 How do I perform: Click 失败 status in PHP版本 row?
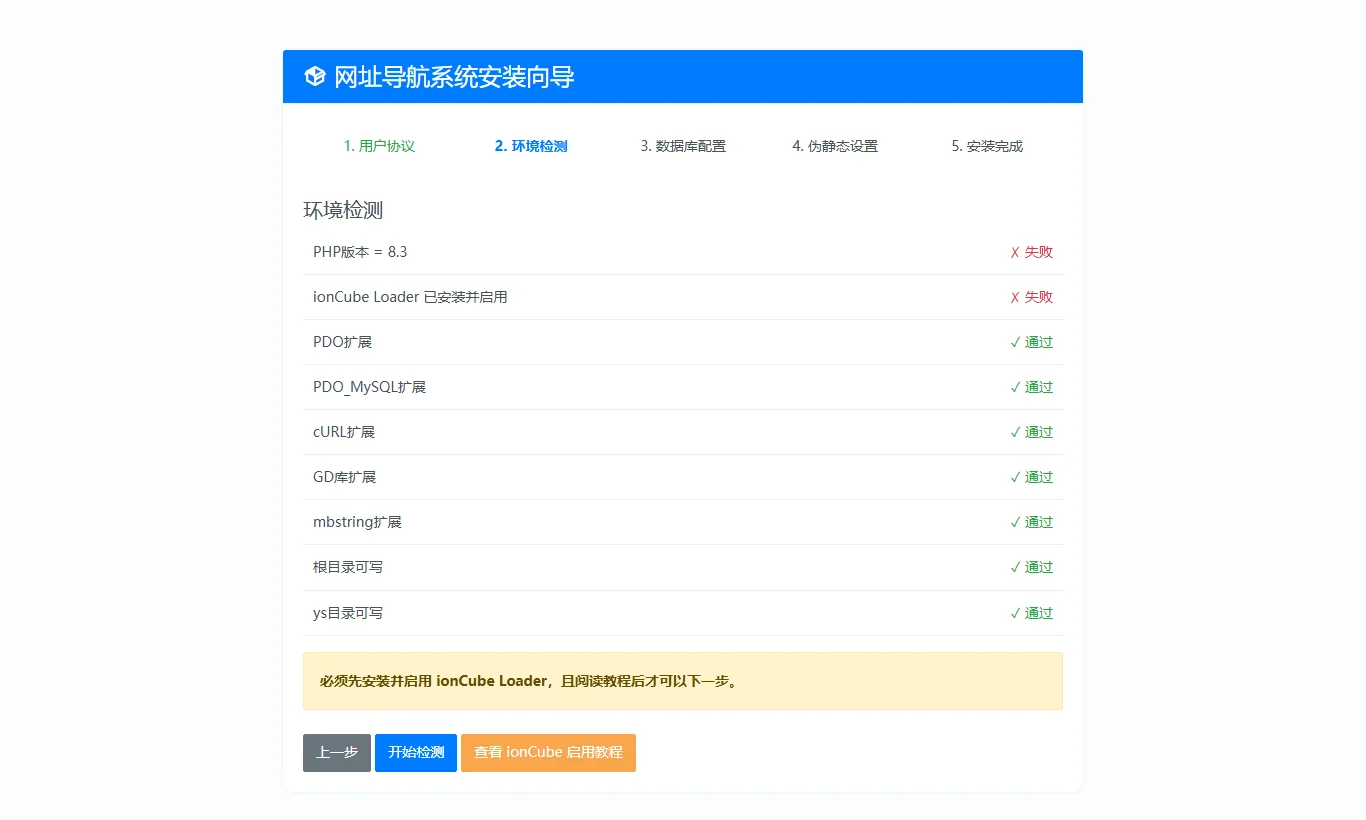[x=1031, y=252]
